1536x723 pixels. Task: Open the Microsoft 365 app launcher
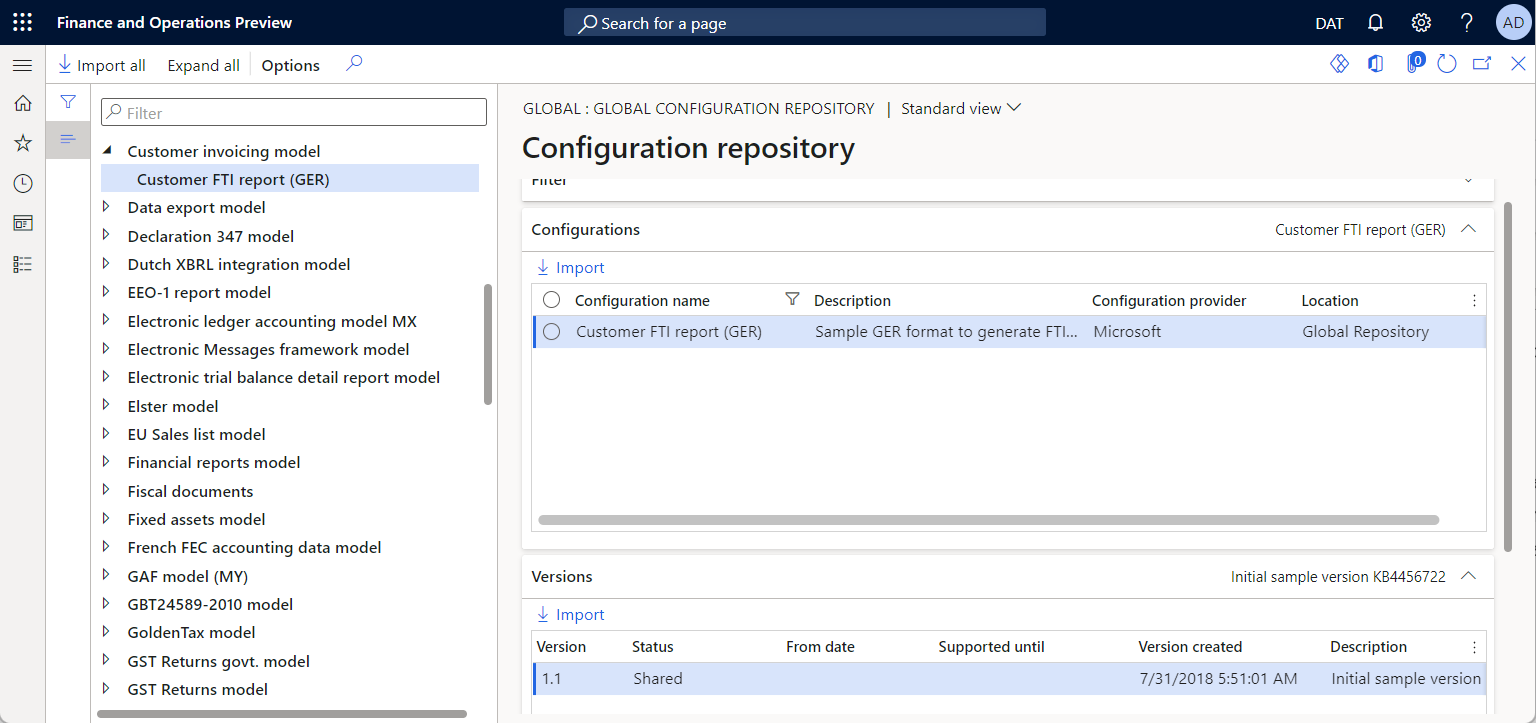click(x=22, y=21)
